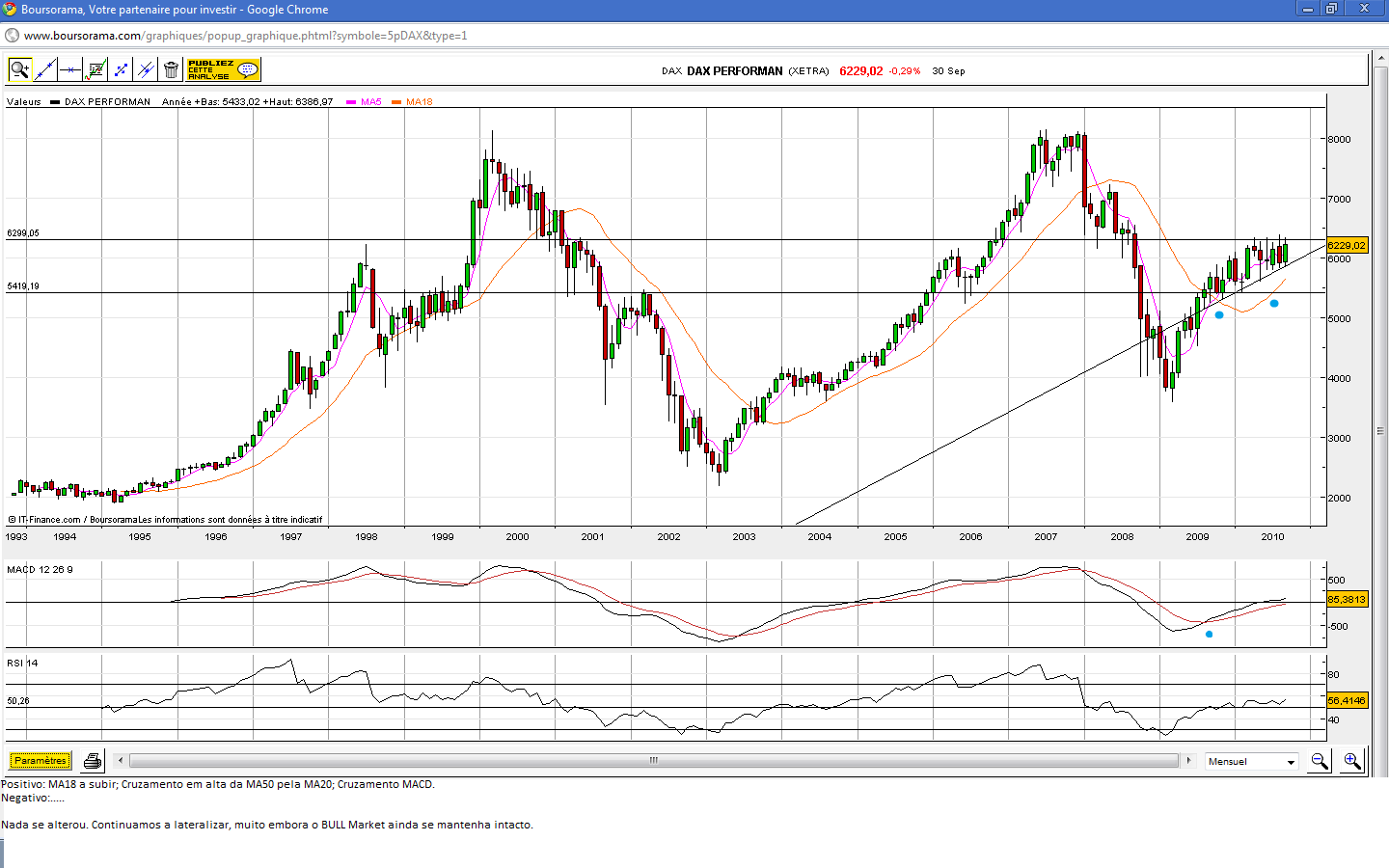The height and width of the screenshot is (868, 1389).
Task: Click the Chrome icon in title bar
Action: coord(11,10)
